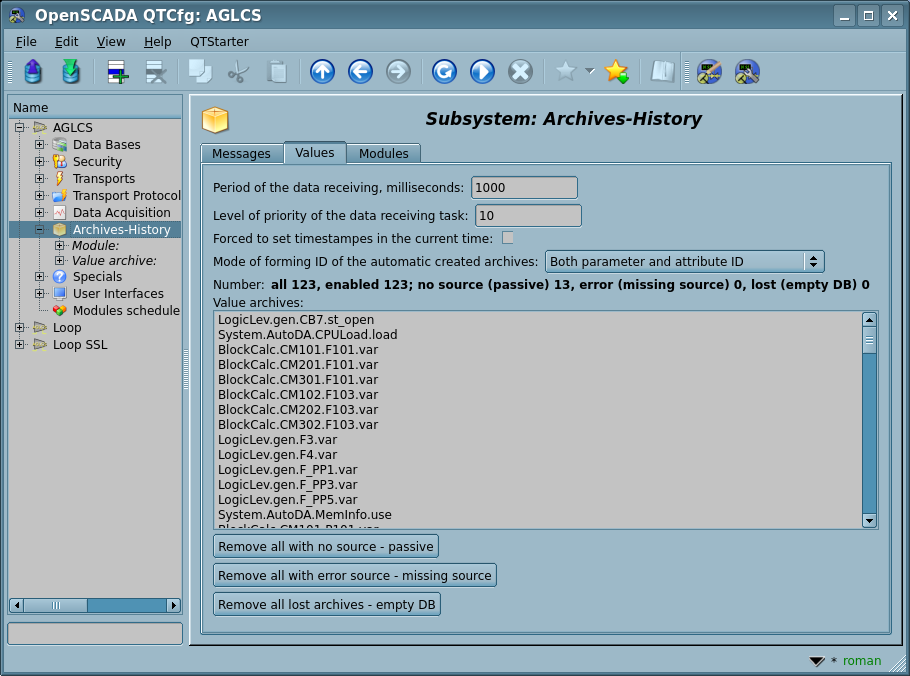Start cyclic refresh with the play icon

[482, 72]
